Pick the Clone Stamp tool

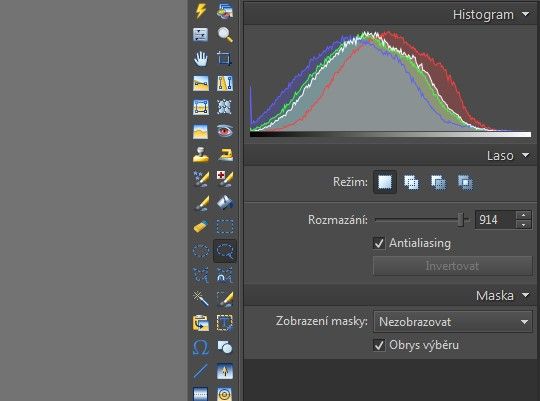[201, 155]
